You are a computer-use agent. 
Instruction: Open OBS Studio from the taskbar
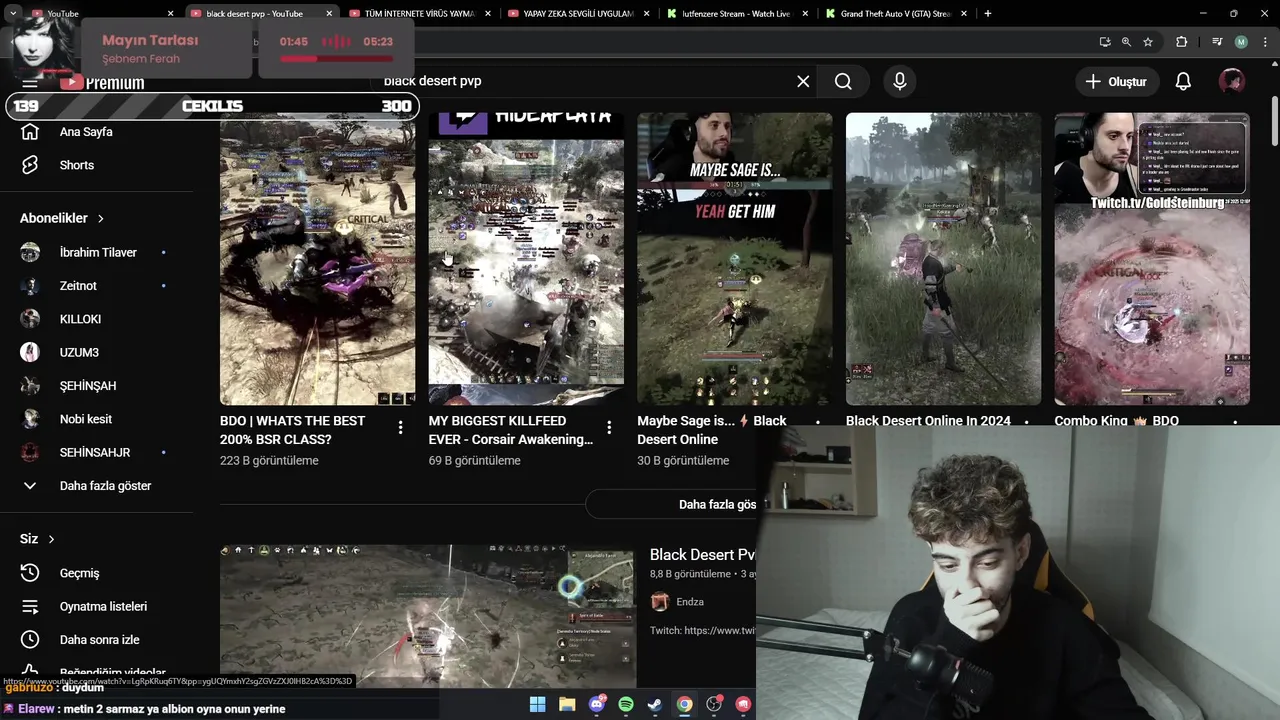click(714, 704)
